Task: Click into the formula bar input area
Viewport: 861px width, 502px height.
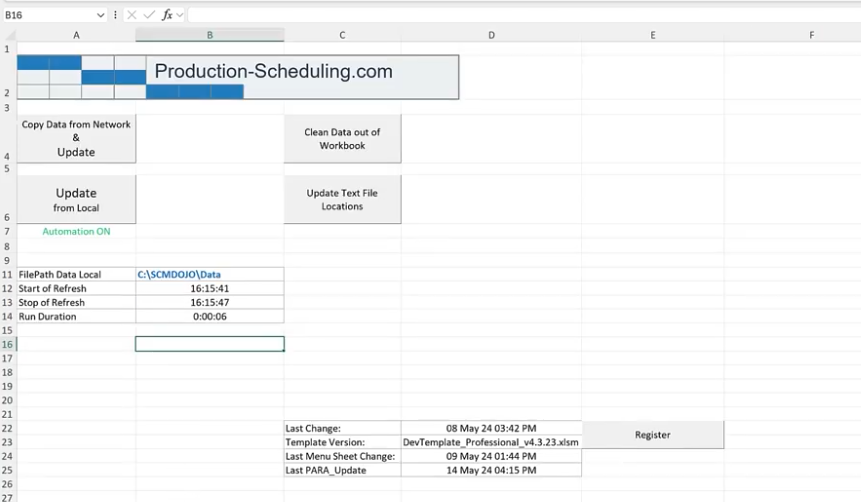Action: tap(524, 15)
